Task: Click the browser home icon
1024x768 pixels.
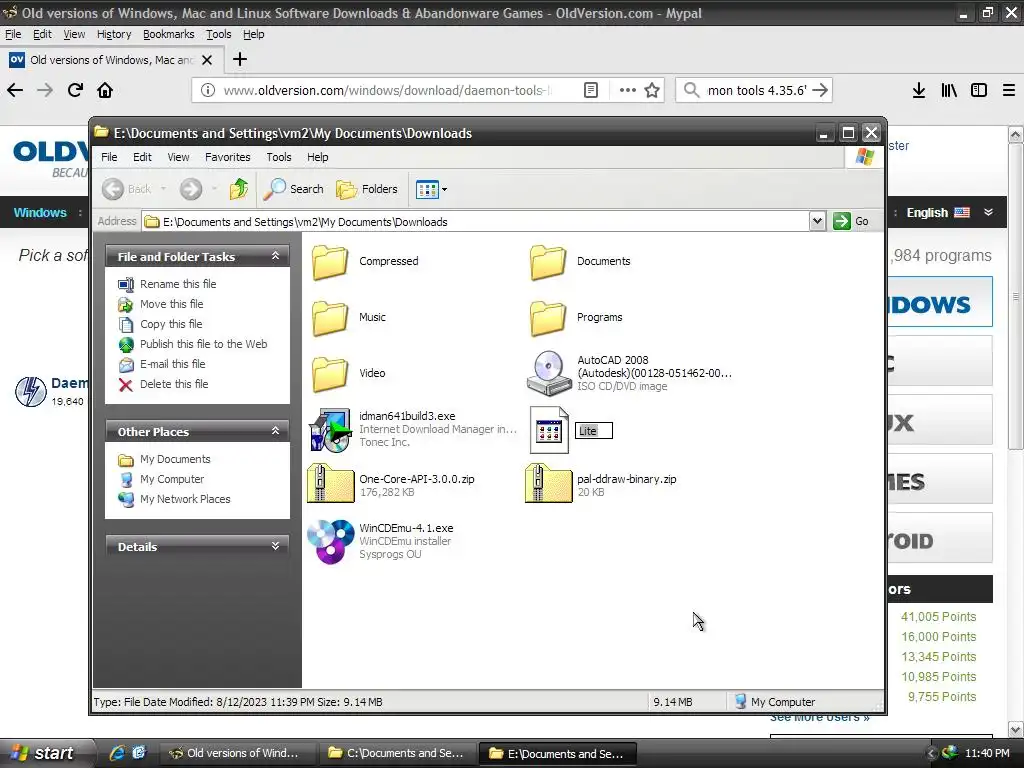Action: tap(105, 90)
